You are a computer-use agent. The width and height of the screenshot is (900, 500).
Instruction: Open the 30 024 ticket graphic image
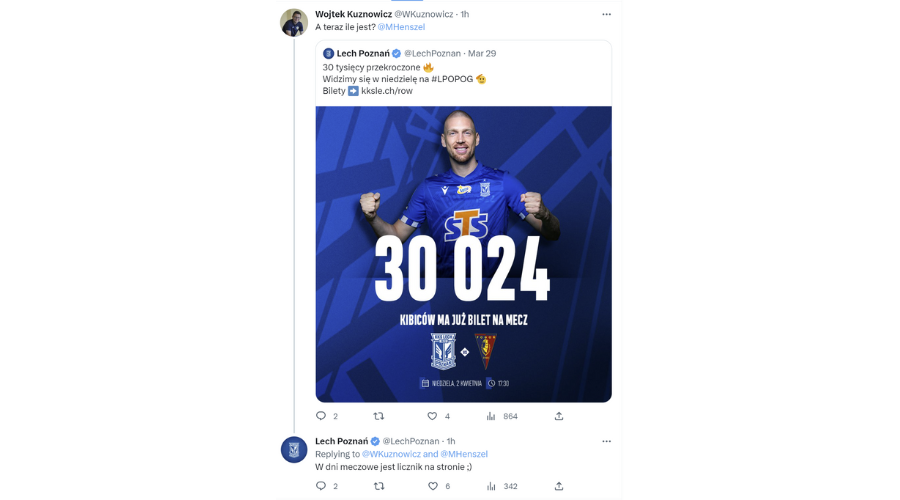(463, 254)
